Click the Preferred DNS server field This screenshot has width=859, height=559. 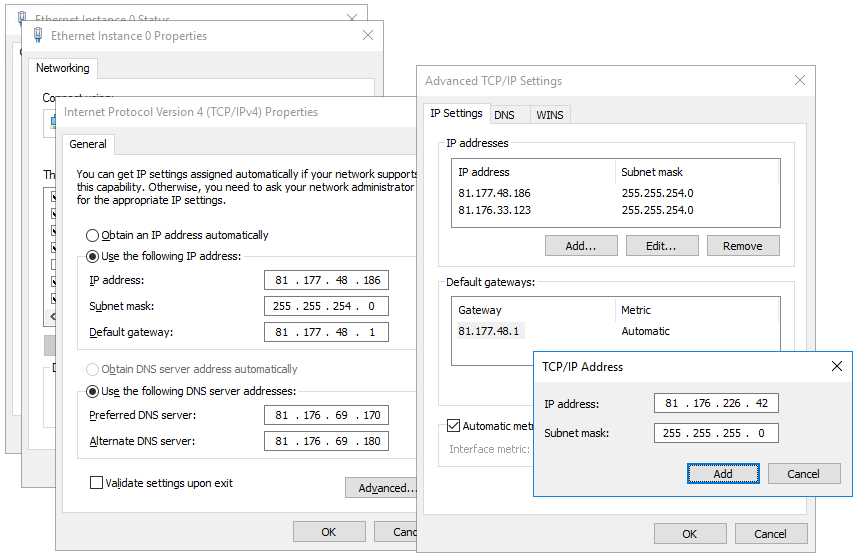(x=326, y=416)
